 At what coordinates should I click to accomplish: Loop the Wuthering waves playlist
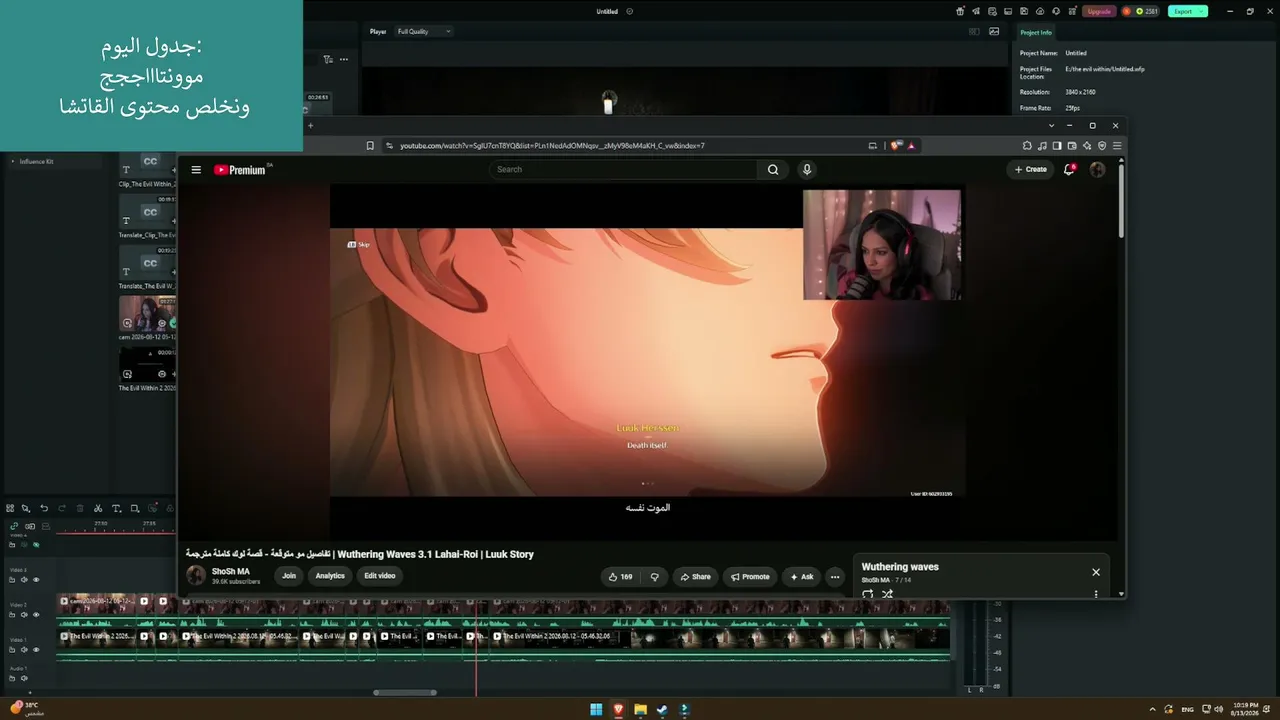point(867,594)
